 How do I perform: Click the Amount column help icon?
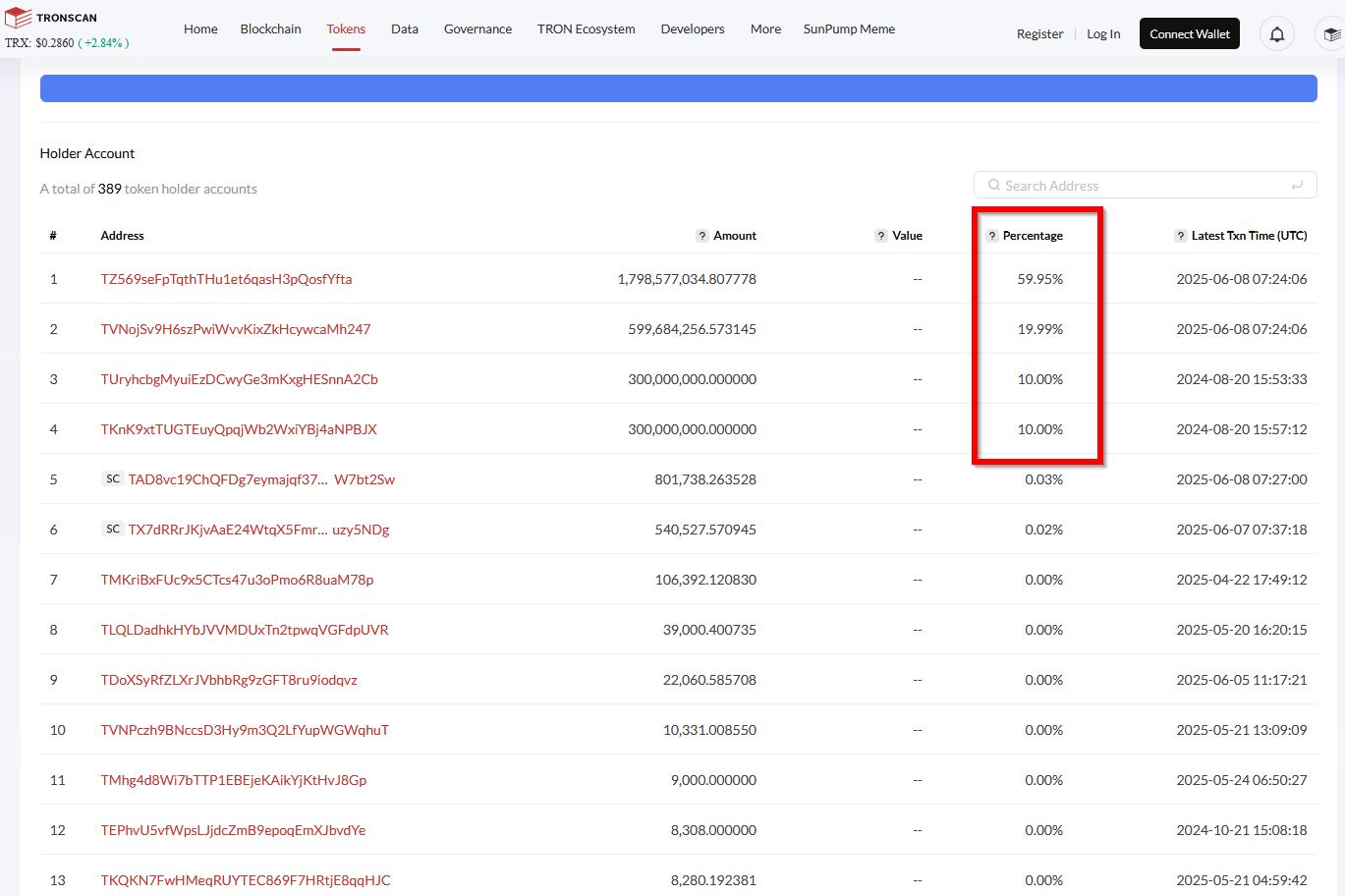coord(701,236)
